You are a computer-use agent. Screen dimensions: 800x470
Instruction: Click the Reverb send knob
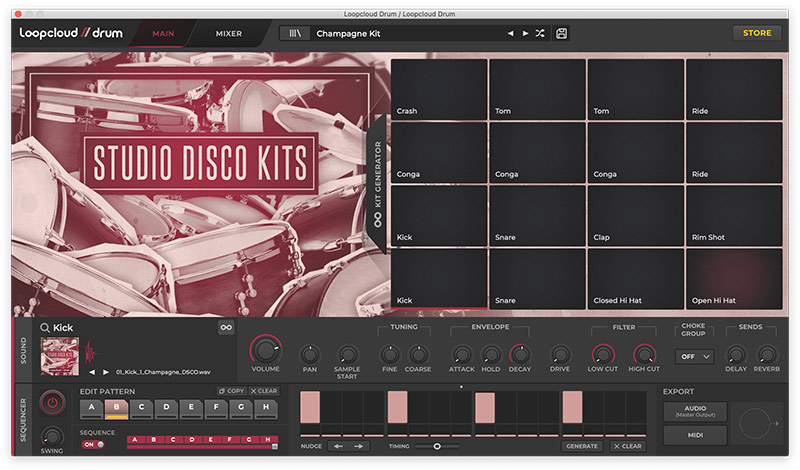coord(766,354)
